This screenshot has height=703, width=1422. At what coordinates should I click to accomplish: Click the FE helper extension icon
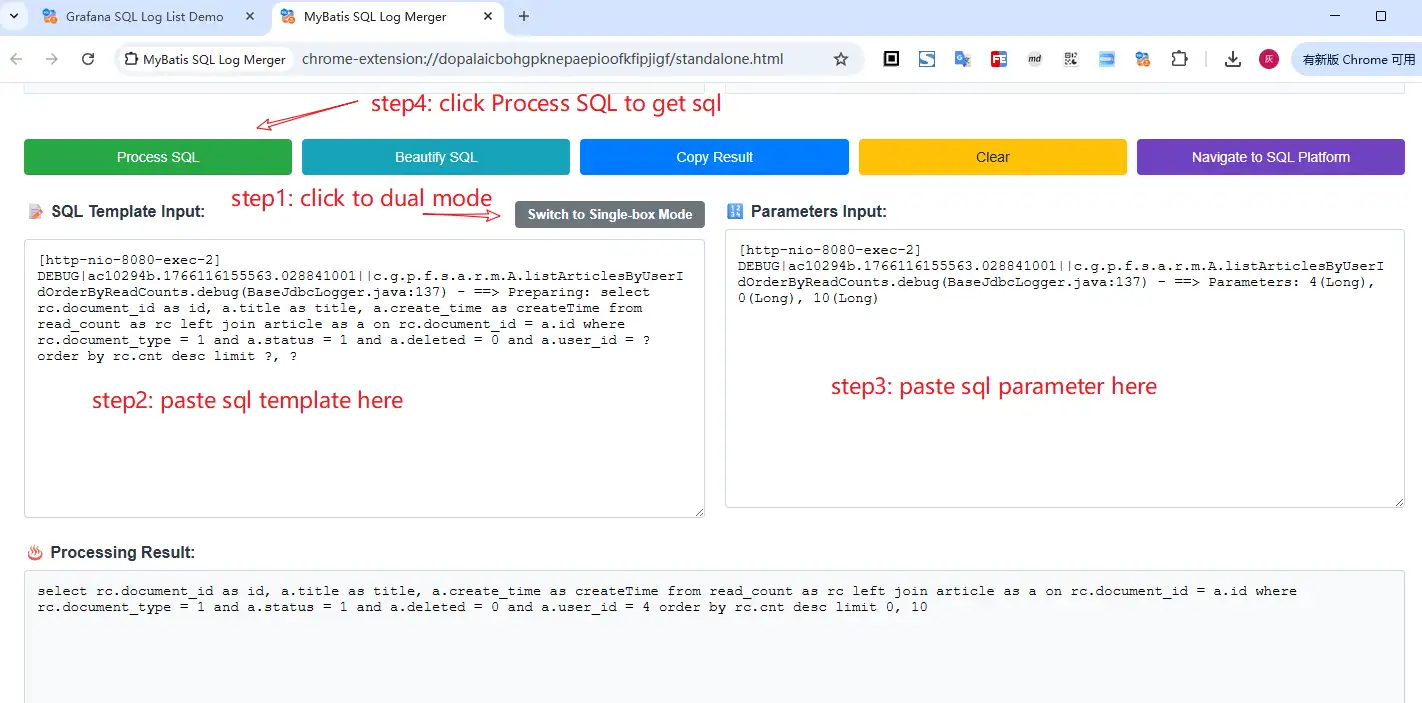click(998, 59)
